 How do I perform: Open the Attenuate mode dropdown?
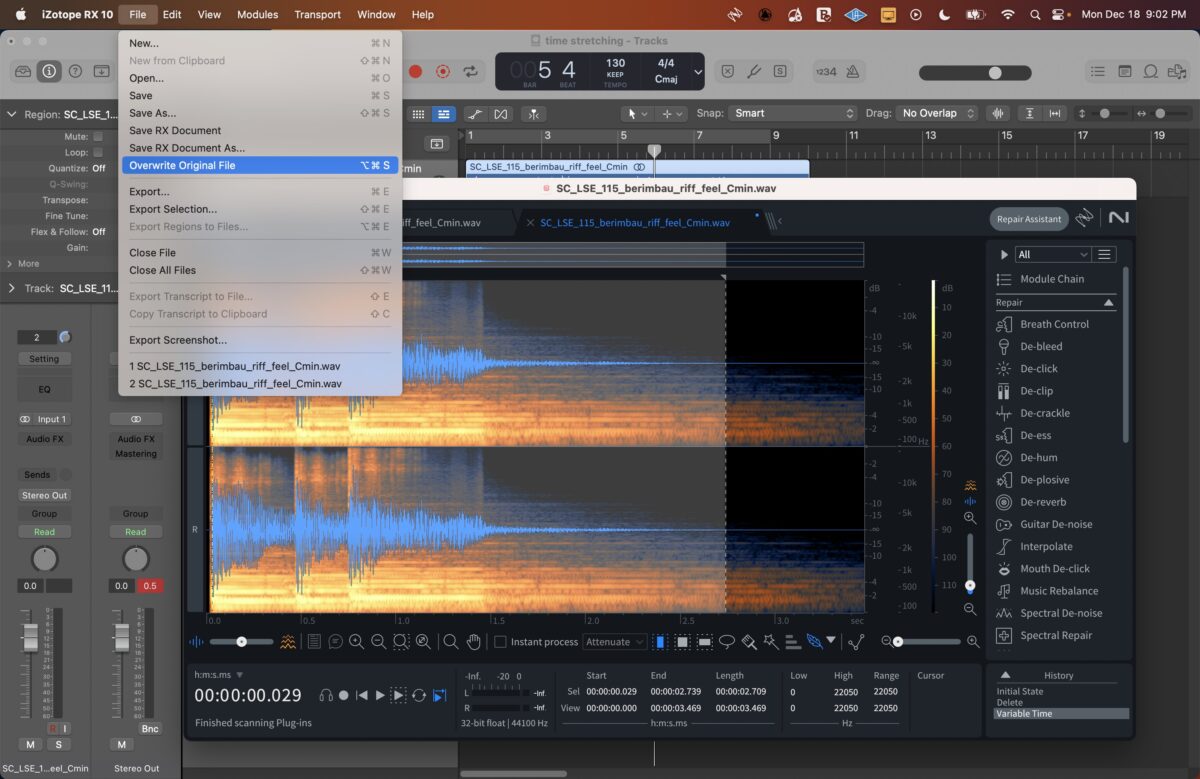(x=614, y=642)
